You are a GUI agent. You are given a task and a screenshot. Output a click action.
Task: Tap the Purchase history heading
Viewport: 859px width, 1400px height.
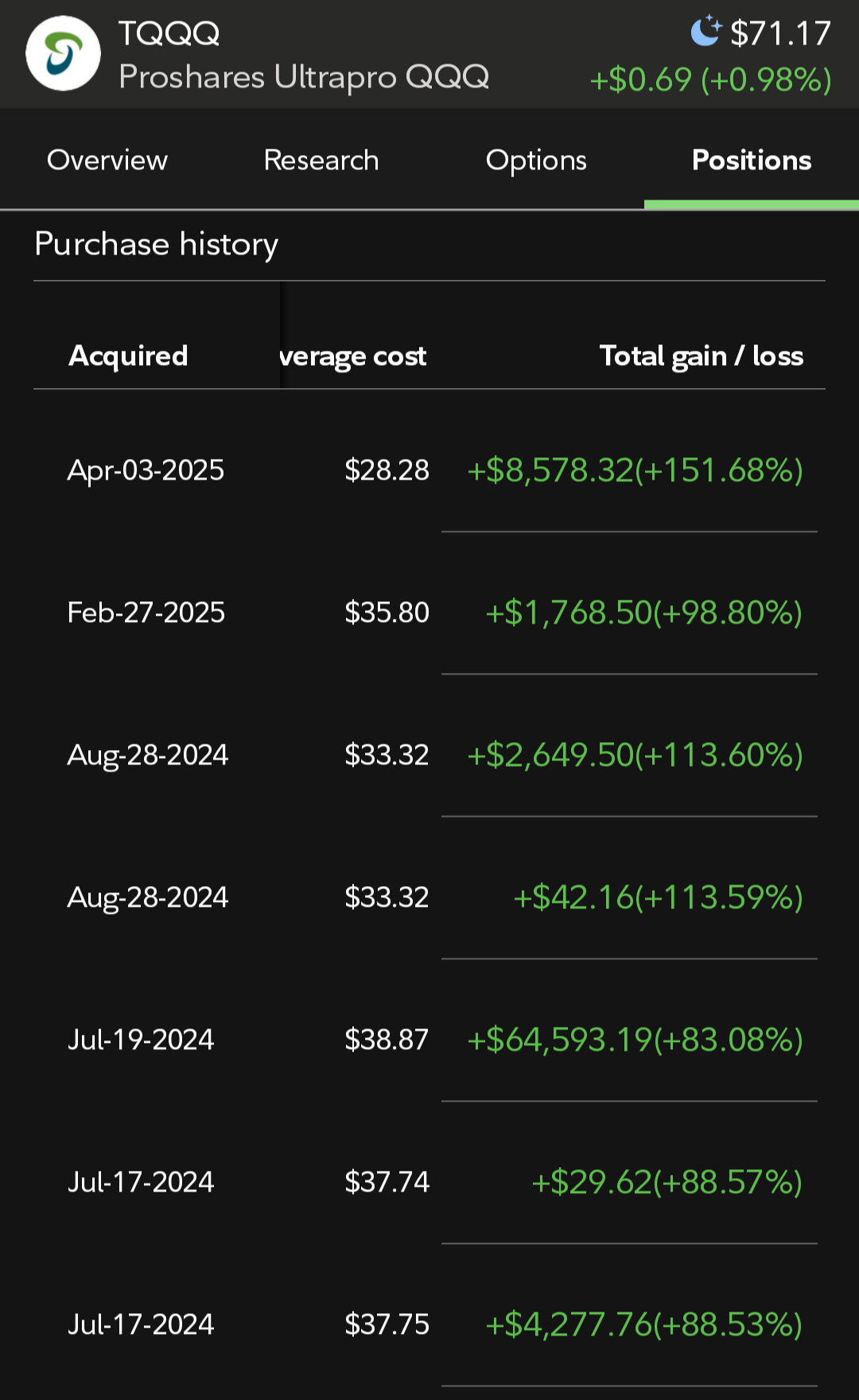(x=157, y=244)
